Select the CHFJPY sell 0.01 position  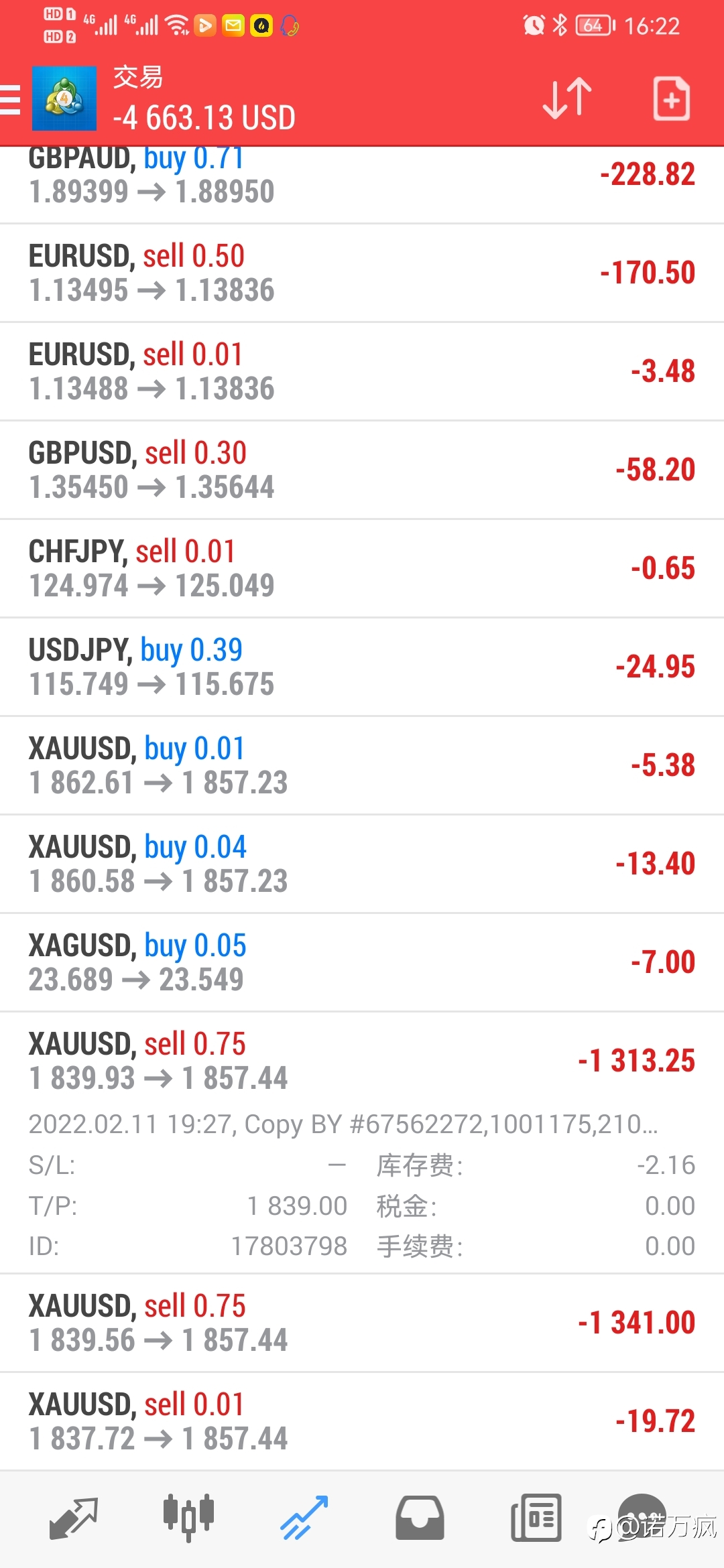362,568
